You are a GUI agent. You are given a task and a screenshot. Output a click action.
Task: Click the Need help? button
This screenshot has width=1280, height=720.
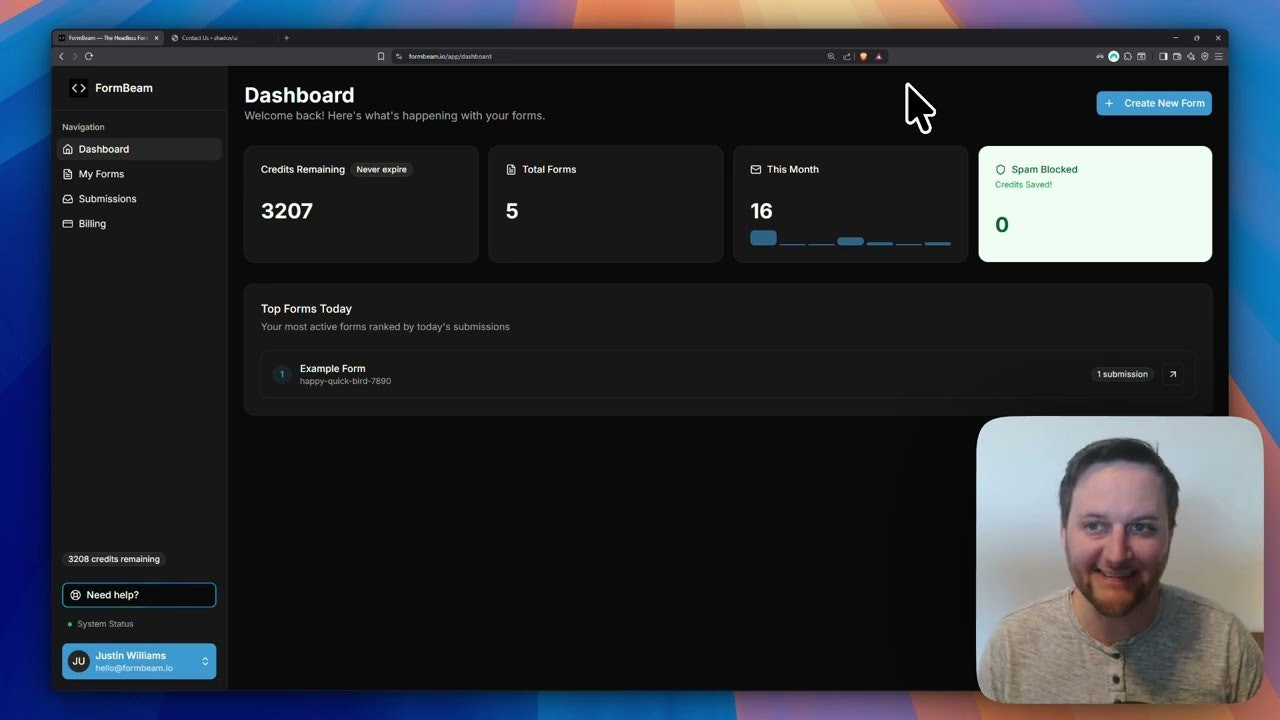coord(139,595)
